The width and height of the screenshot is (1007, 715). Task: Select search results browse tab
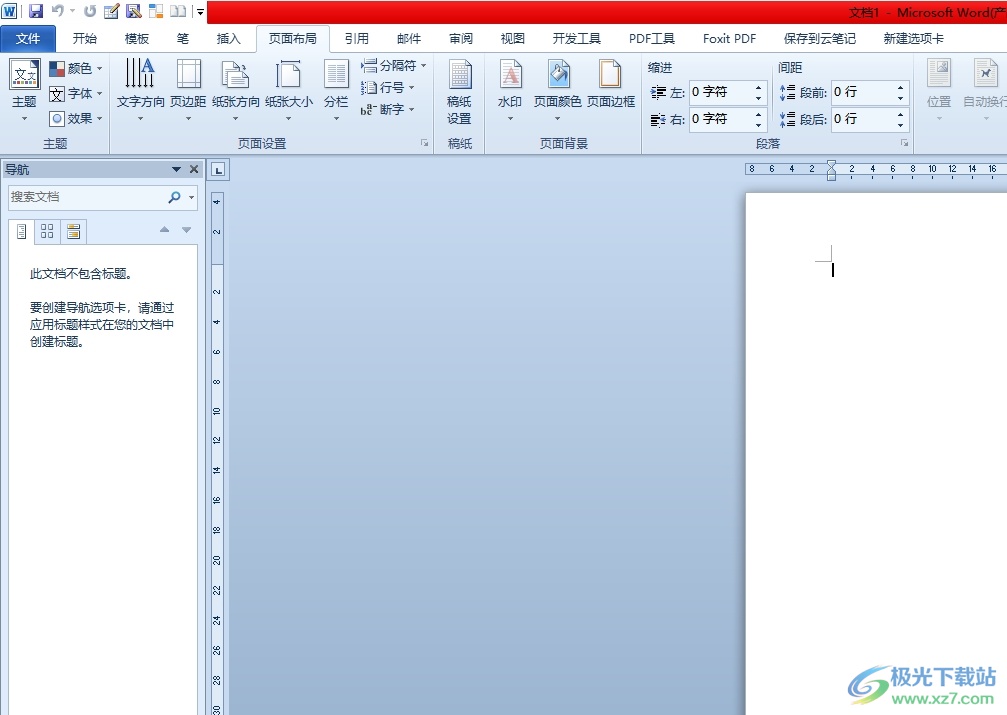(73, 231)
